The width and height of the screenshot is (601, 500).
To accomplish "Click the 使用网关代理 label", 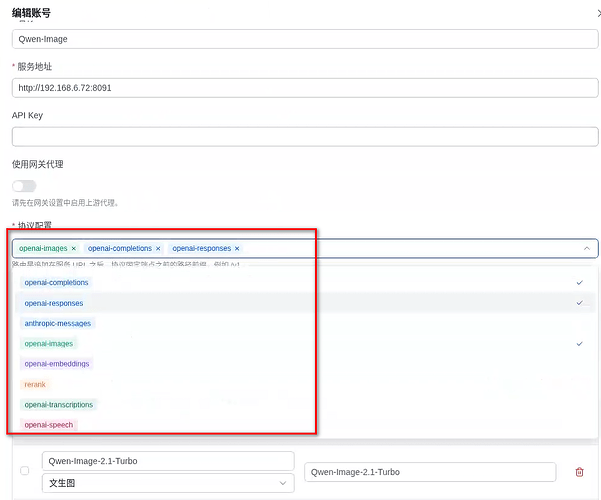I will click(38, 164).
